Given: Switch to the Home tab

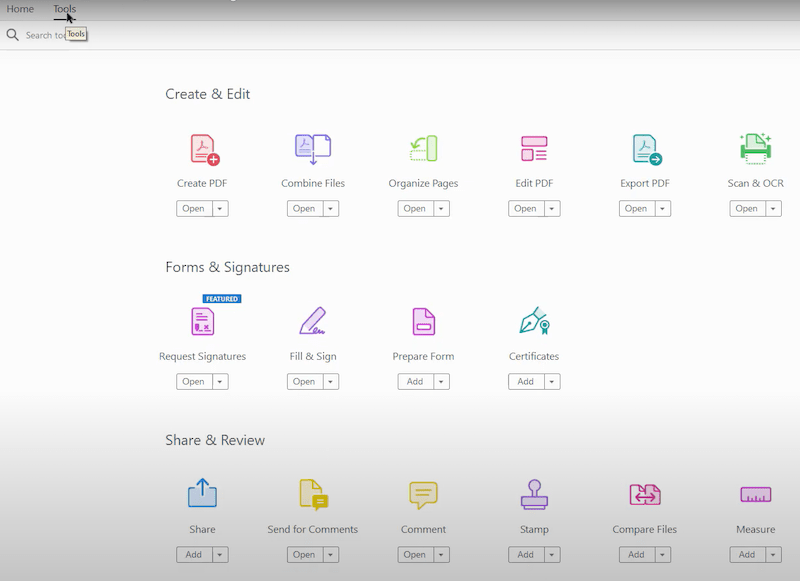Looking at the screenshot, I should pyautogui.click(x=20, y=9).
